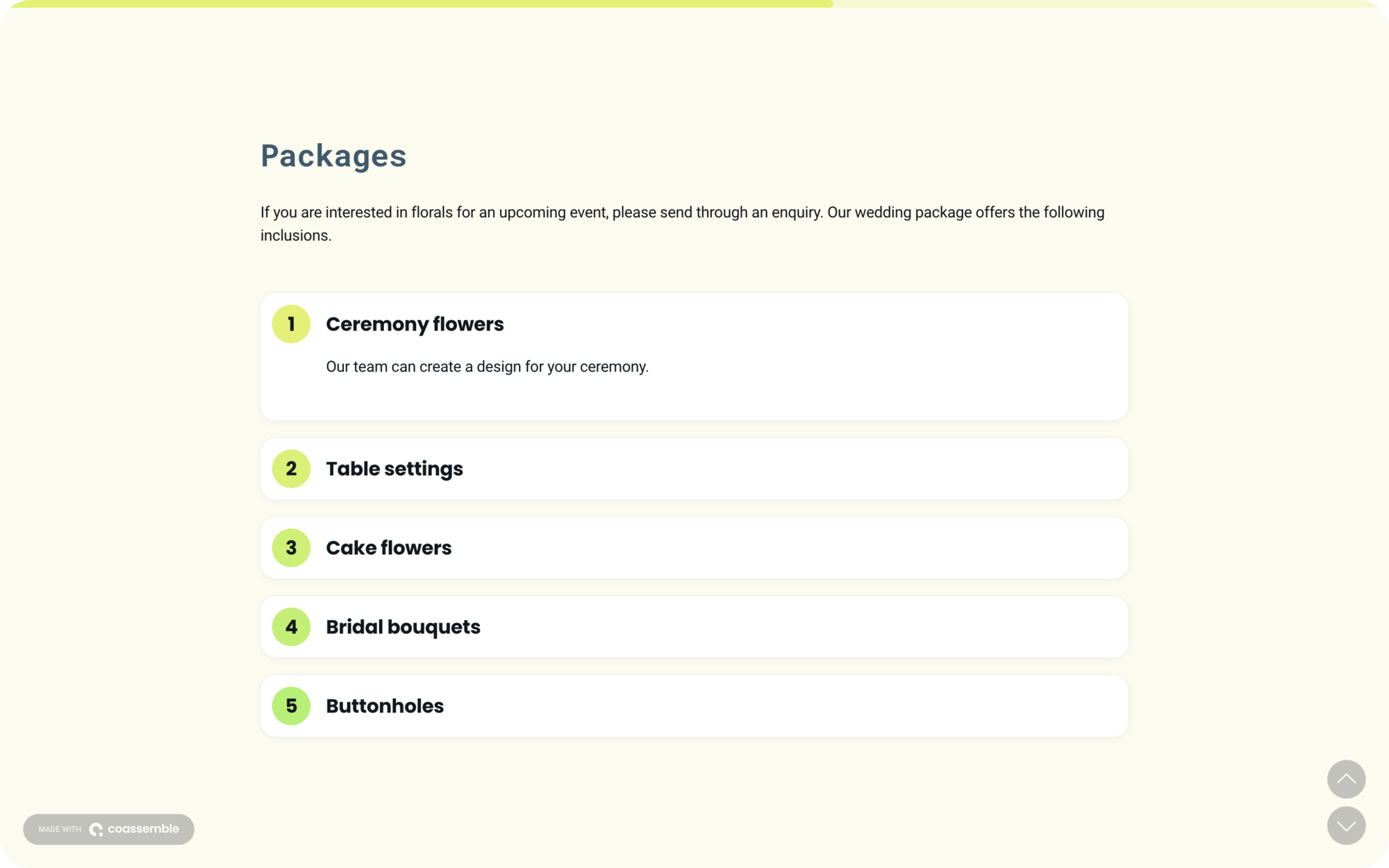Click the upward chevron navigation icon

coord(1346,779)
